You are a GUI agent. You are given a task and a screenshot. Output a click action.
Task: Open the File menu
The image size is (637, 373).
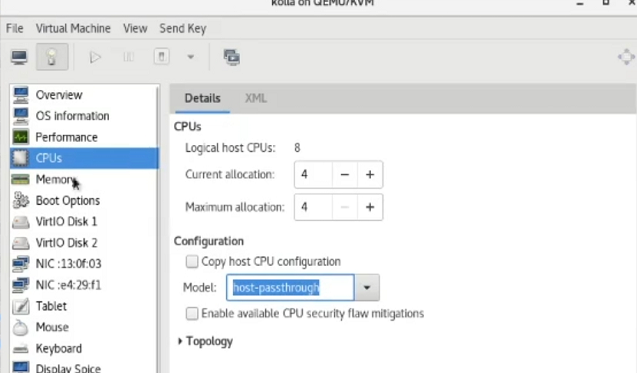(x=15, y=28)
